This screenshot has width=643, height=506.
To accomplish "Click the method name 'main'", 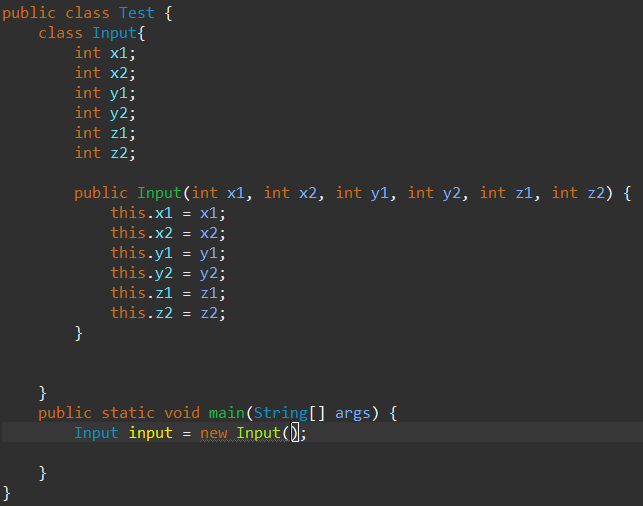I will coord(227,413).
